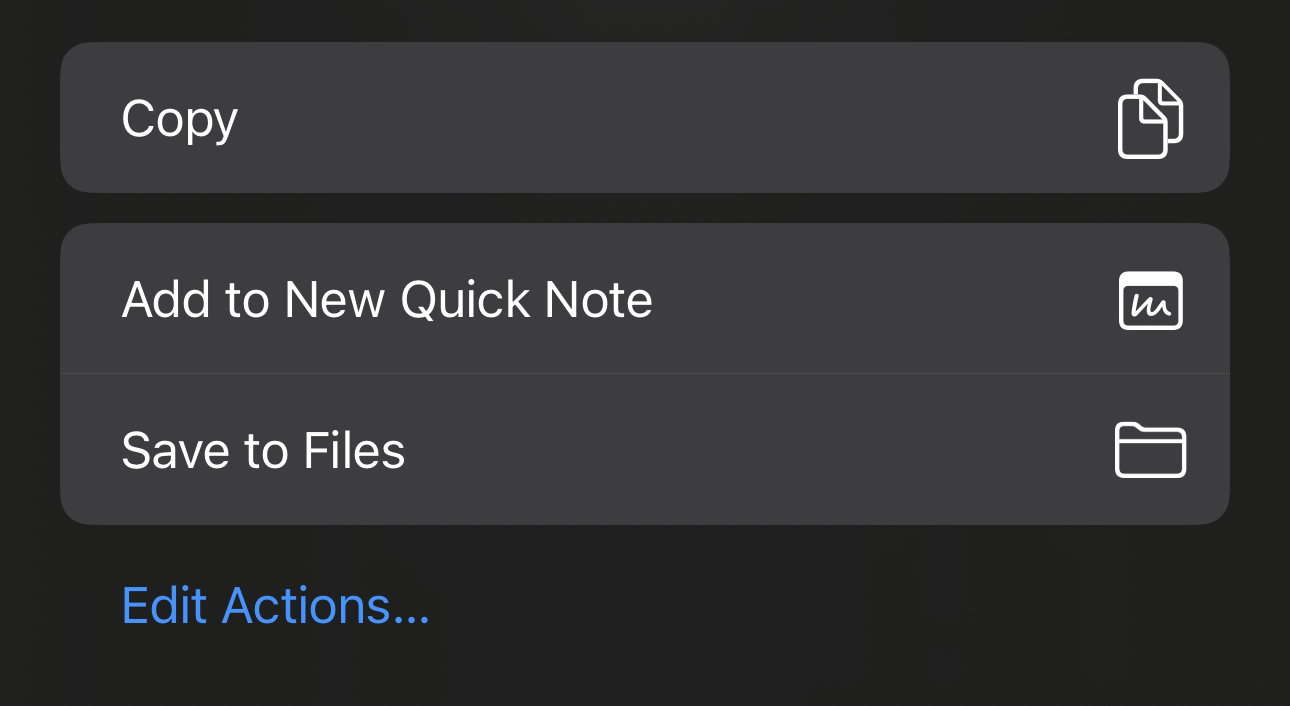Image resolution: width=1290 pixels, height=706 pixels.
Task: Tap the icon ending the Quick Note row
Action: click(x=1150, y=300)
